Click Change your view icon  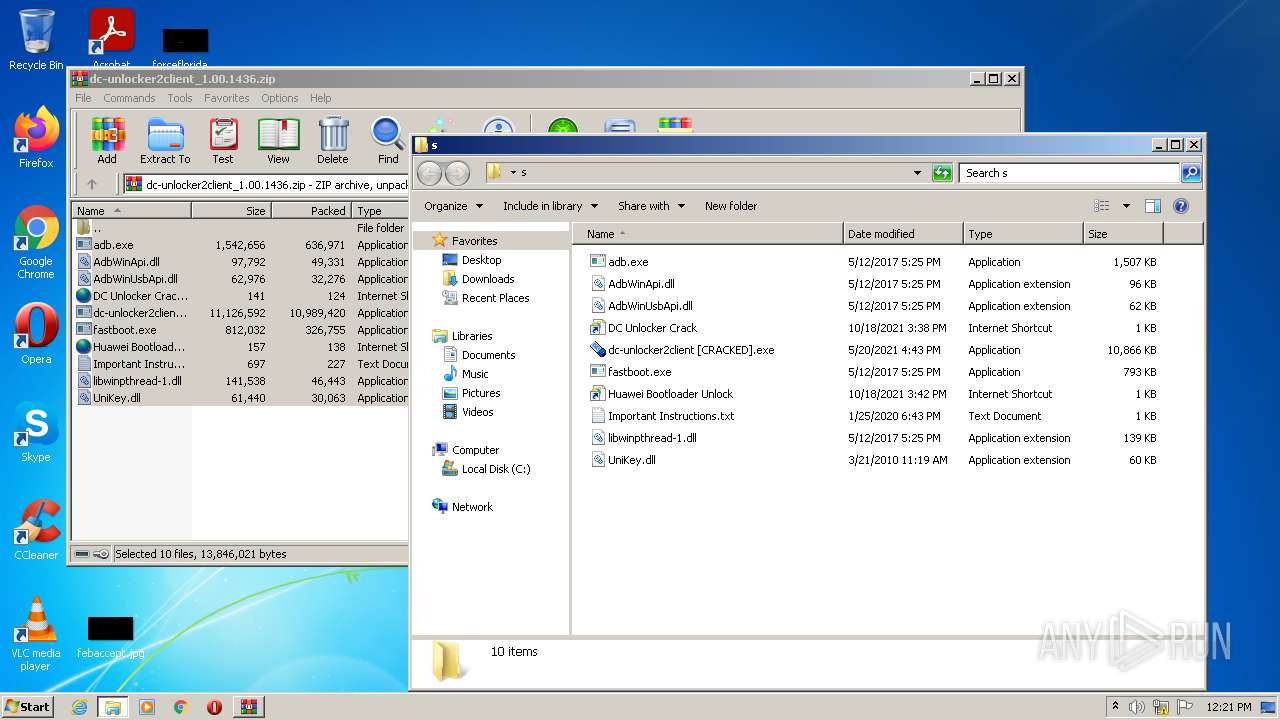pos(1102,206)
